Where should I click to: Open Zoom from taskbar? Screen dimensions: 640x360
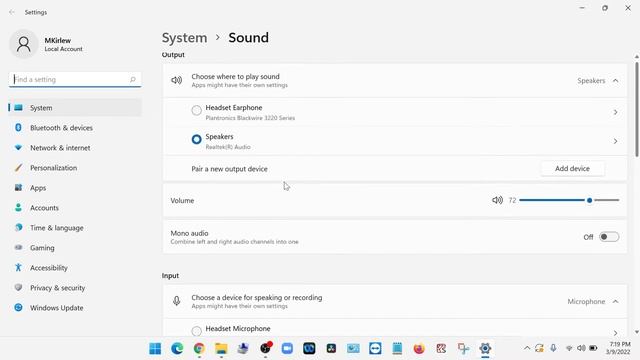coord(287,349)
